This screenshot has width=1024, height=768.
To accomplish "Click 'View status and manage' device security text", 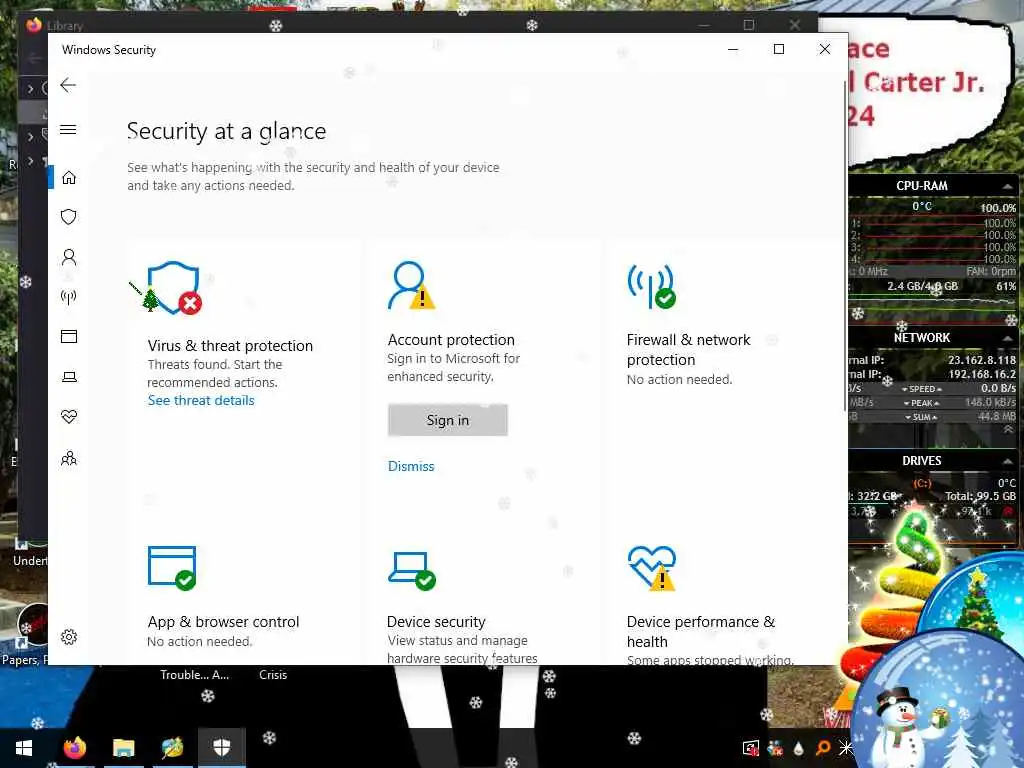I will coord(457,641).
